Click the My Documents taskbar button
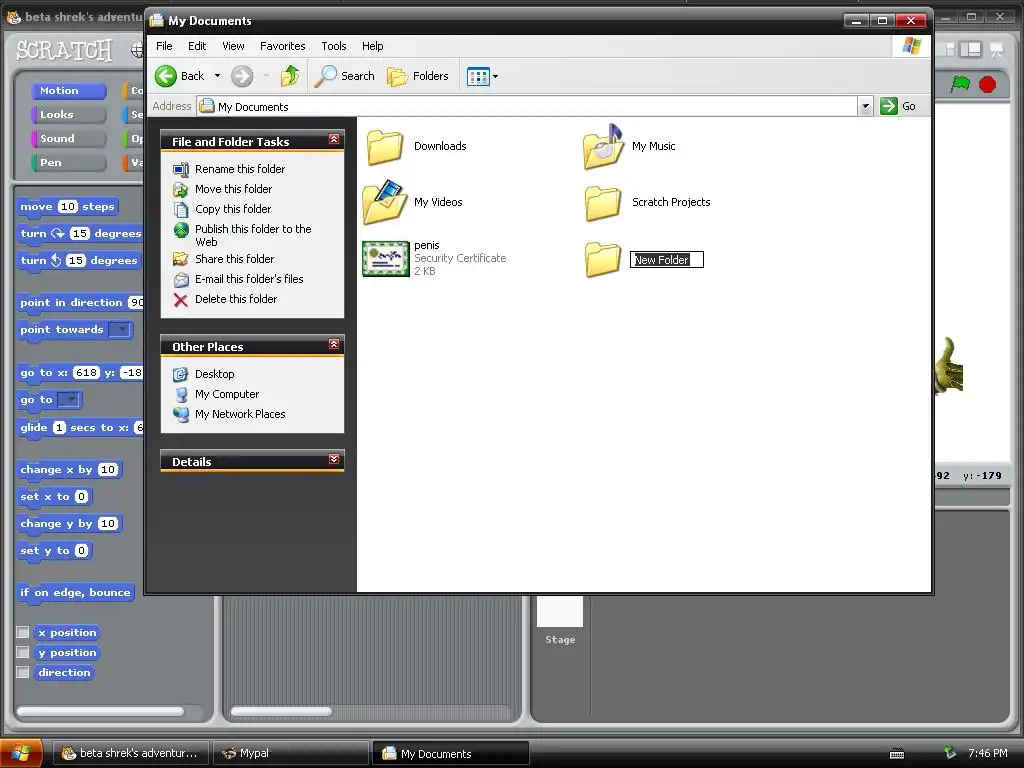The image size is (1024, 768). 451,754
